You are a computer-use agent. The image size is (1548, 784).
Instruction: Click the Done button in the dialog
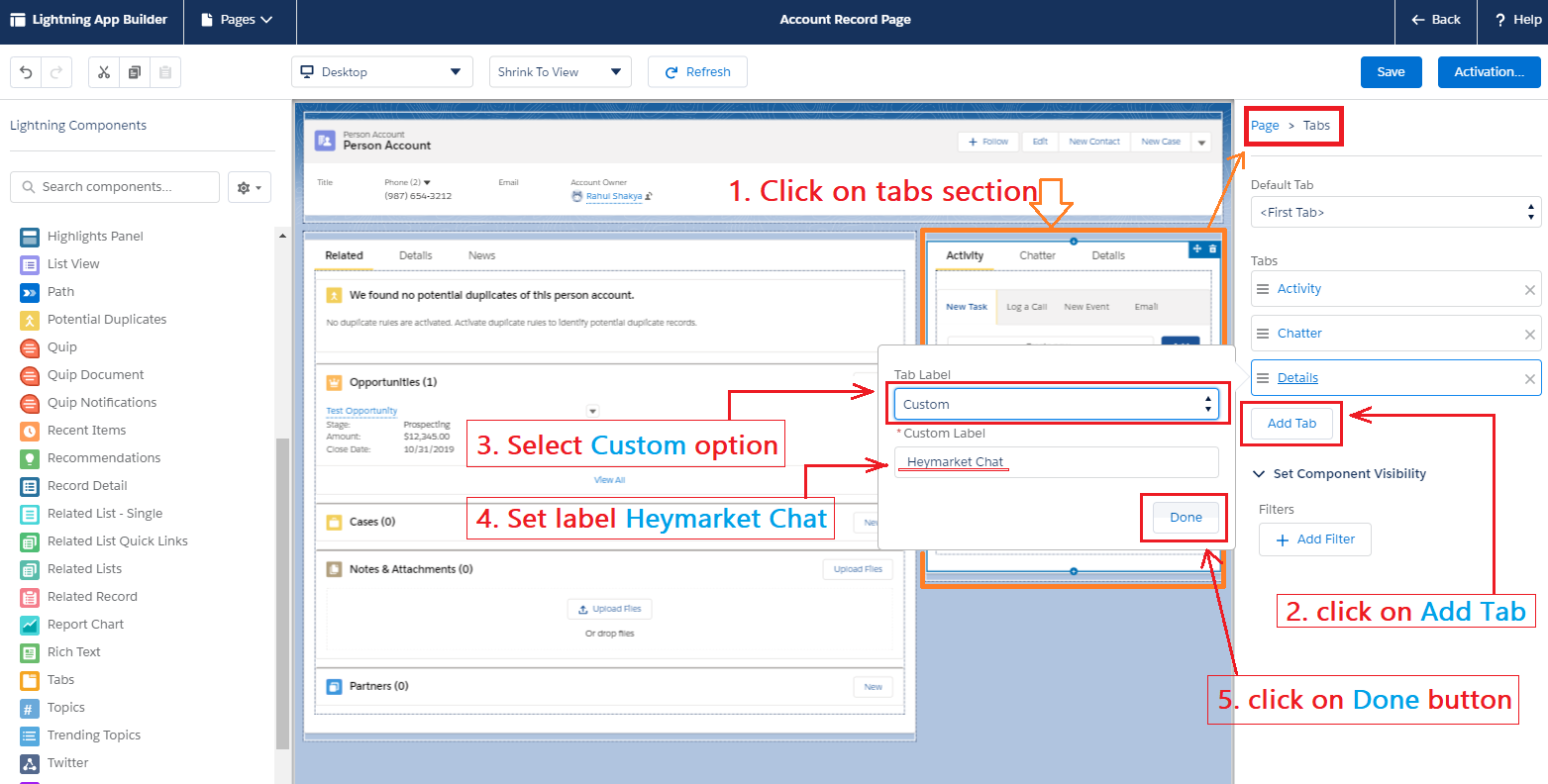pyautogui.click(x=1185, y=517)
